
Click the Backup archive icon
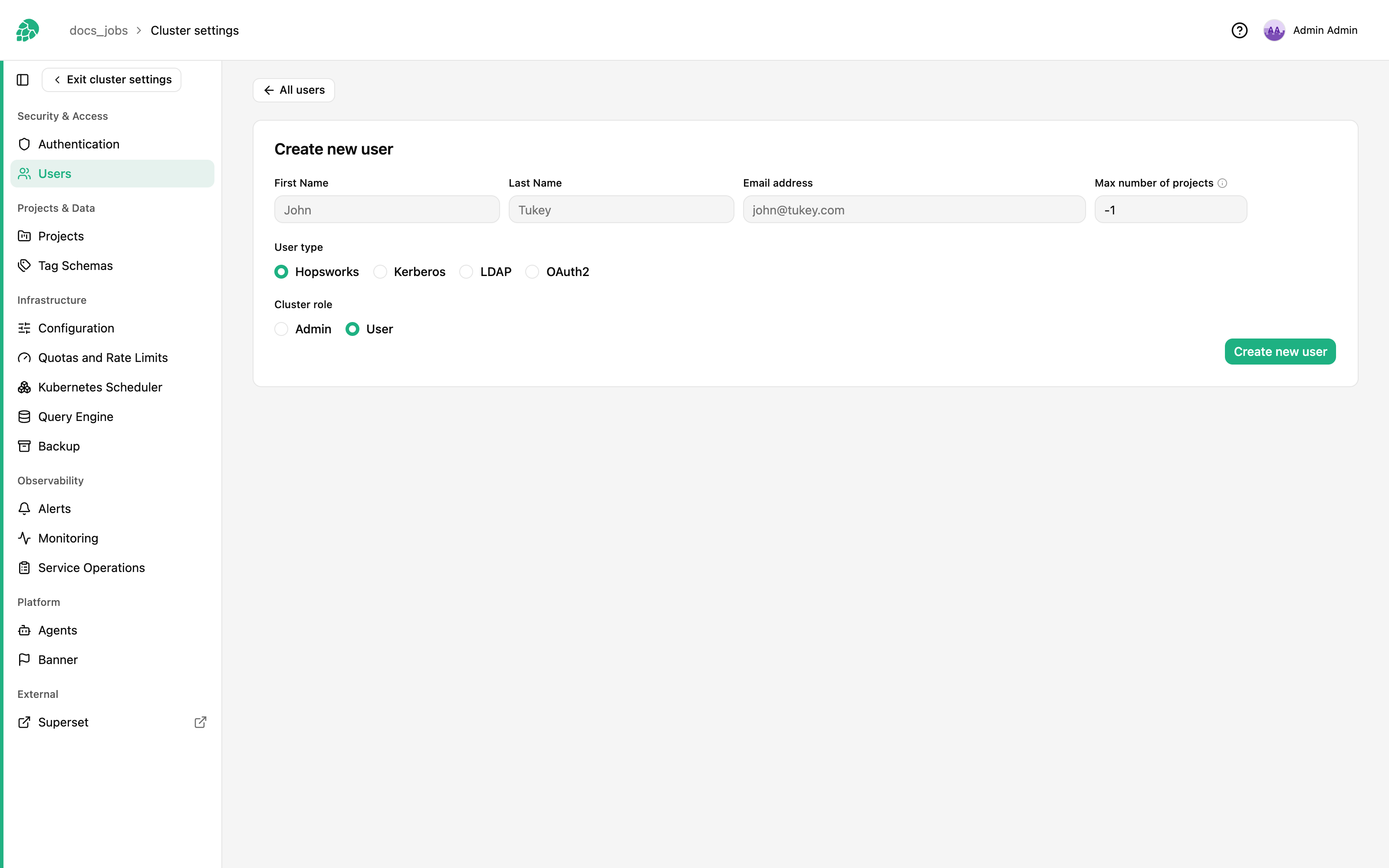24,446
